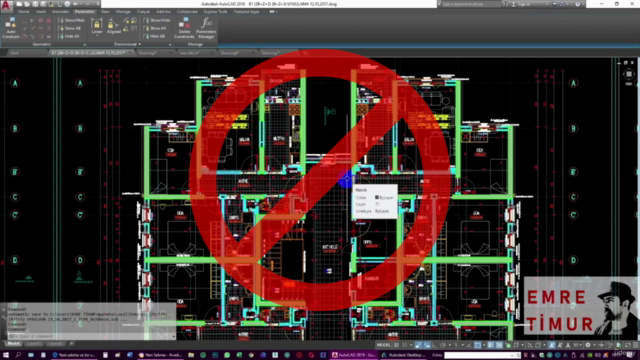Open Windows taskbar search
This screenshot has width=640, height=360.
18,355
